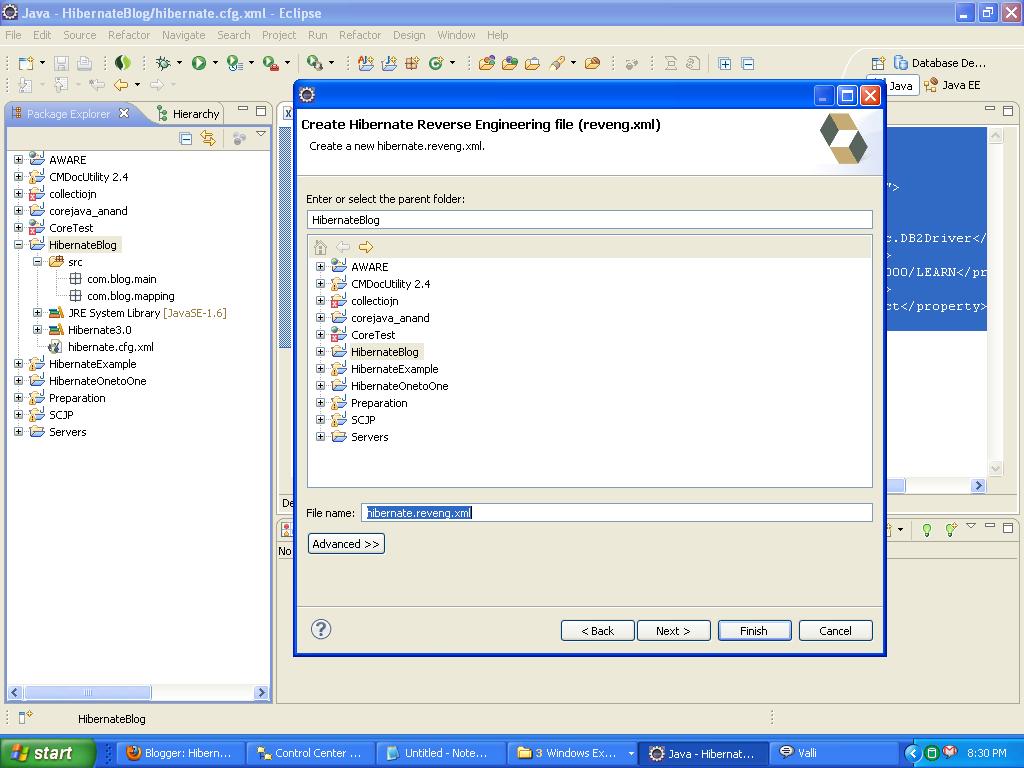Click the Advanced >> button
This screenshot has height=768, width=1024.
click(x=346, y=544)
